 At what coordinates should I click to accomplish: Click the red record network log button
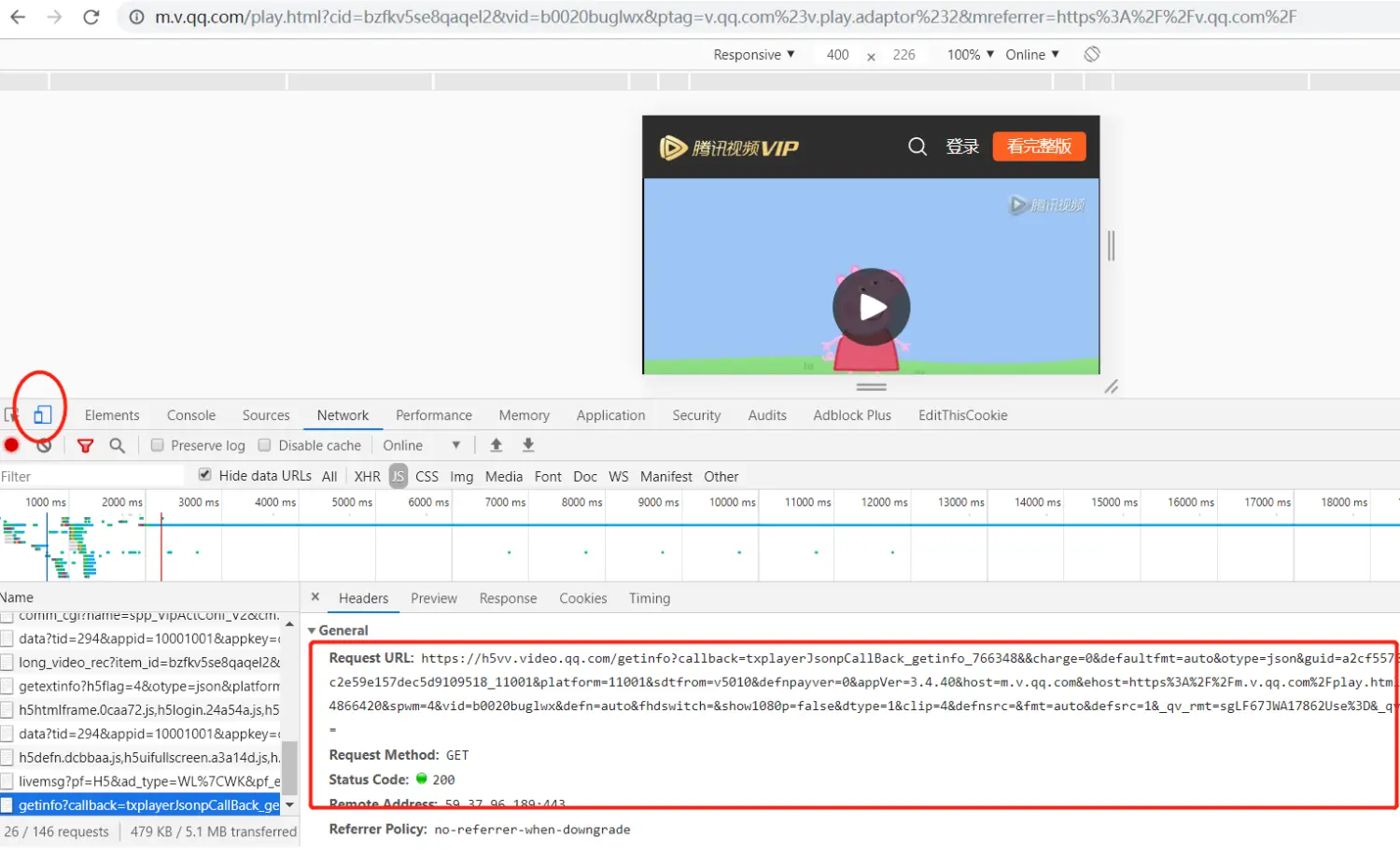[x=12, y=445]
